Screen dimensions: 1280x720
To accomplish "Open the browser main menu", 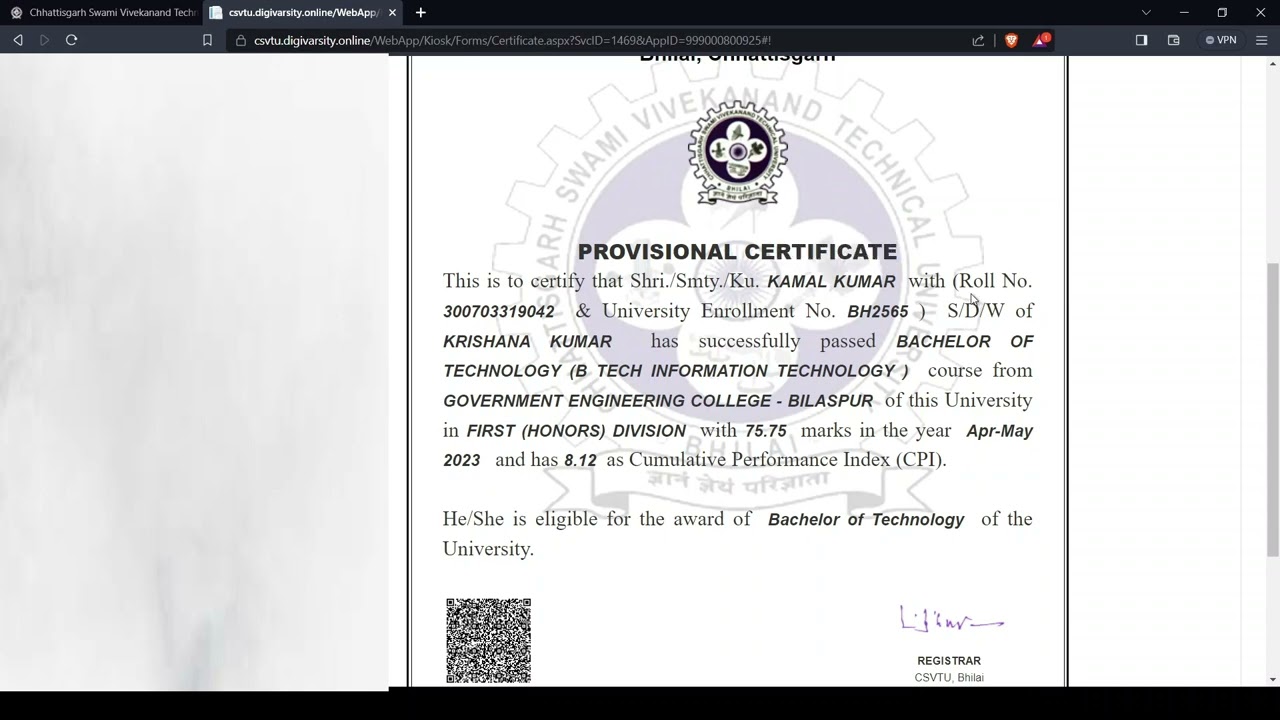I will [1261, 40].
